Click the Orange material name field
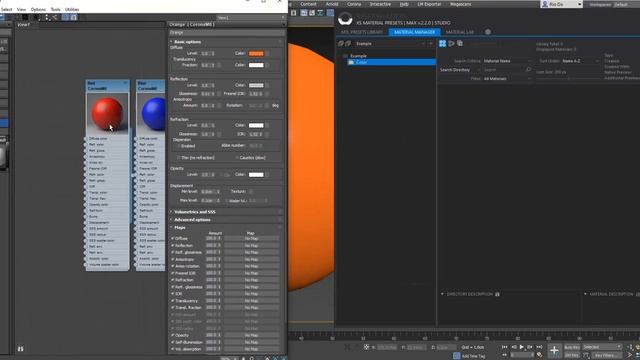The width and height of the screenshot is (640, 360). pos(226,32)
